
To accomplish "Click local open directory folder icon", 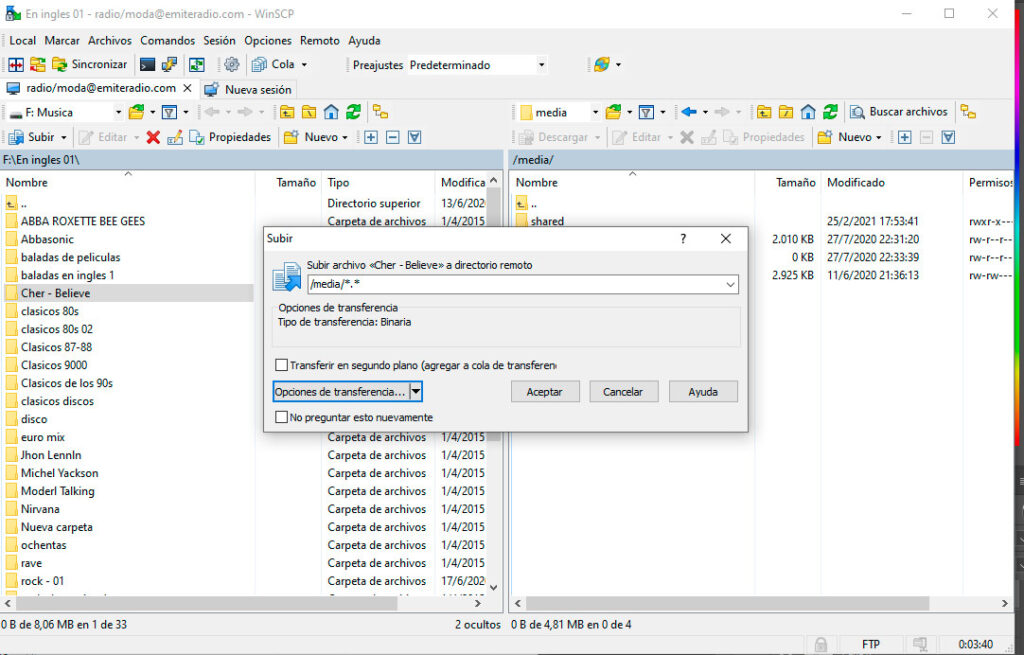I will pyautogui.click(x=136, y=112).
